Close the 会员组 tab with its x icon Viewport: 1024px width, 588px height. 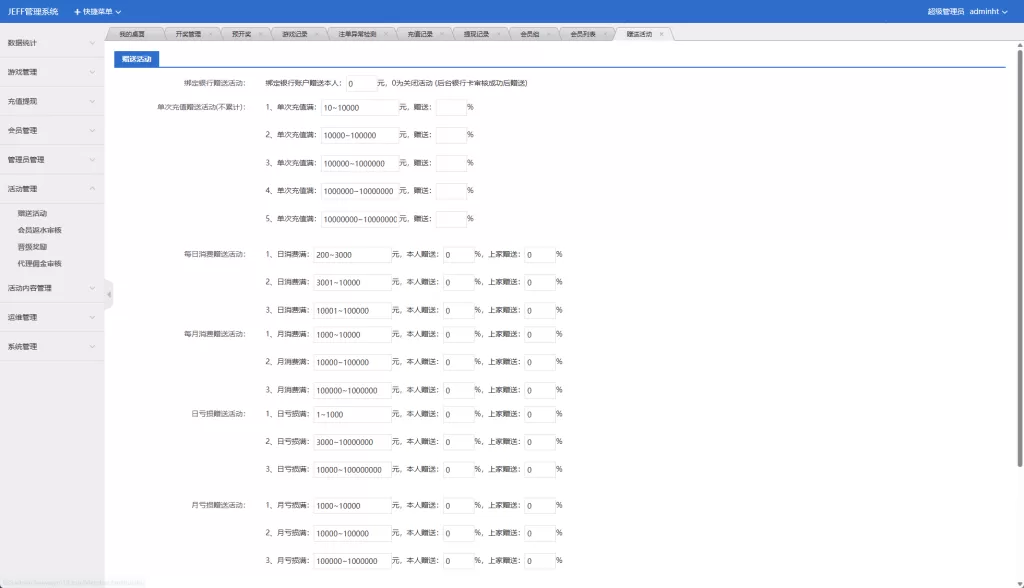[x=549, y=34]
